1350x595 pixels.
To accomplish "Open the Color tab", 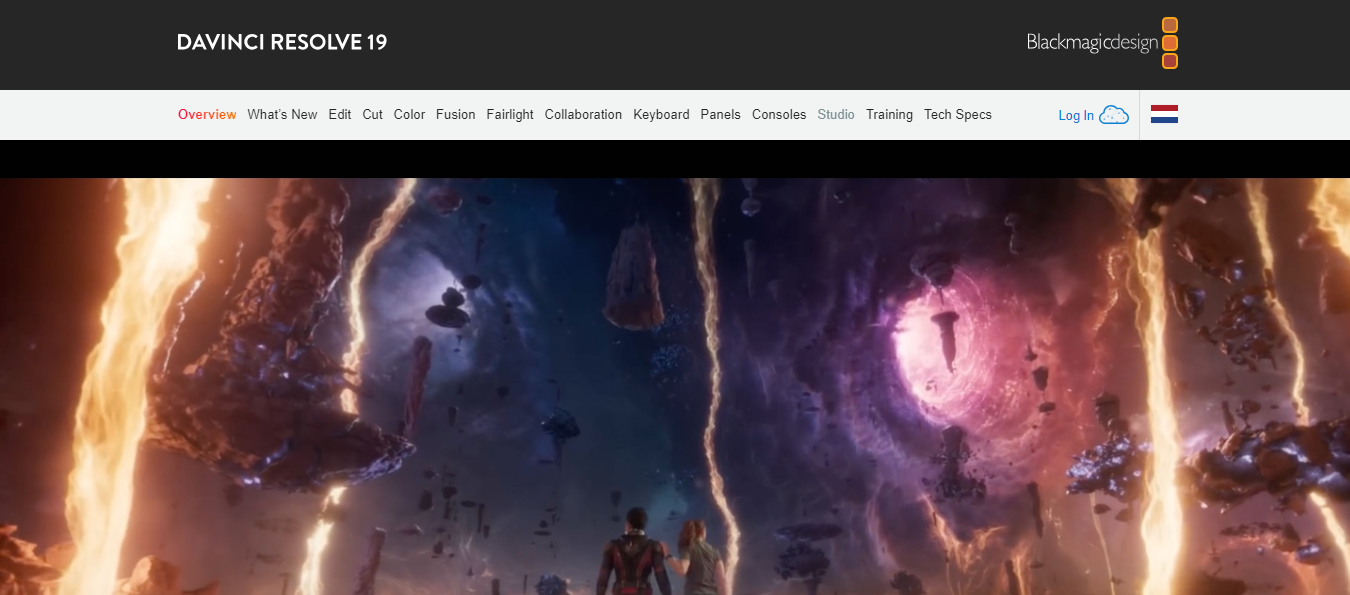I will coord(409,115).
